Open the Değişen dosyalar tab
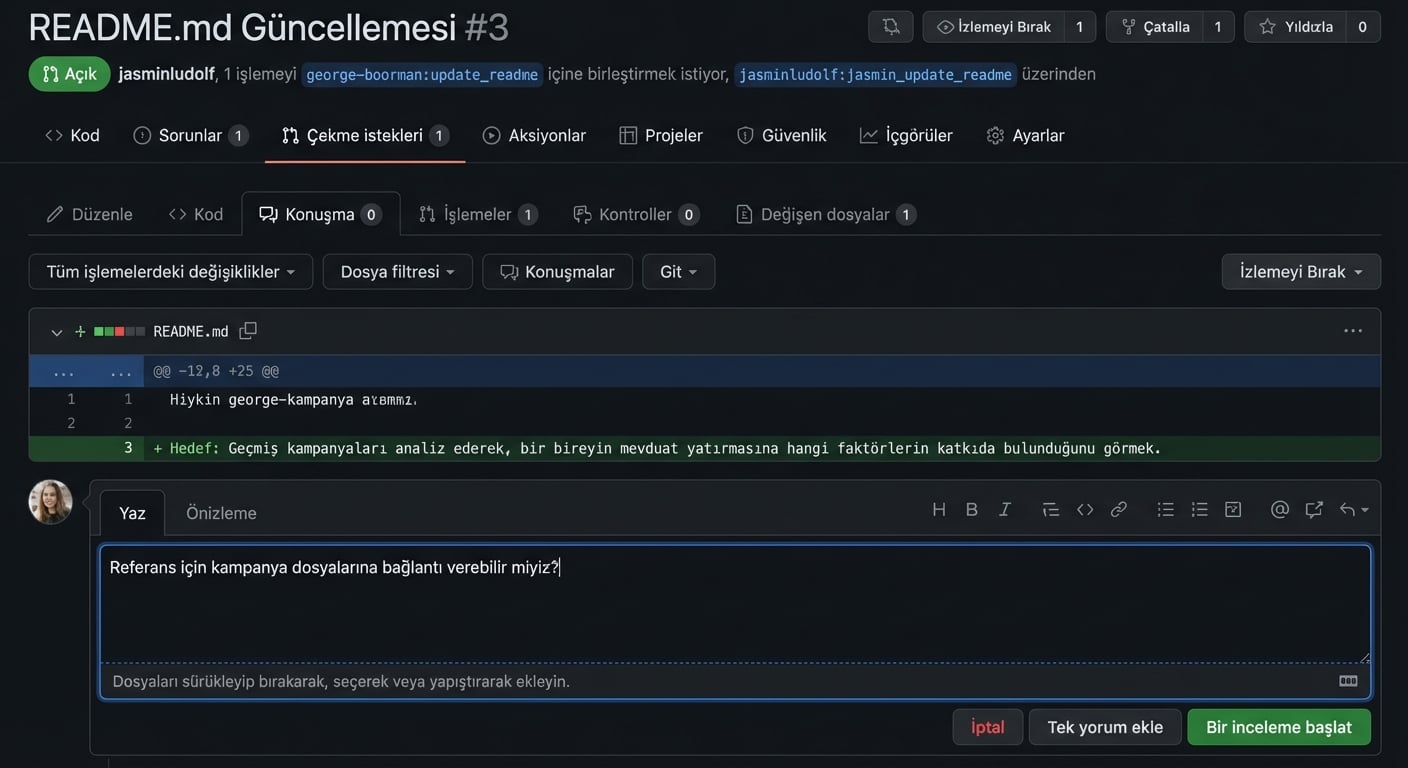The width and height of the screenshot is (1408, 768). click(x=824, y=214)
